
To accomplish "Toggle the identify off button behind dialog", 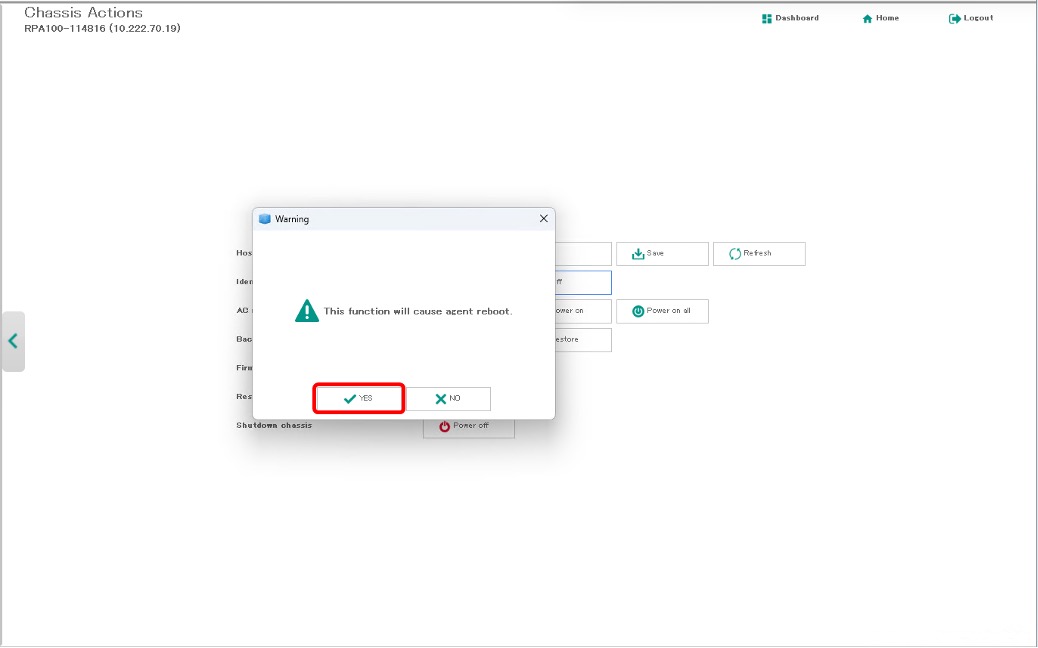I will tap(582, 282).
